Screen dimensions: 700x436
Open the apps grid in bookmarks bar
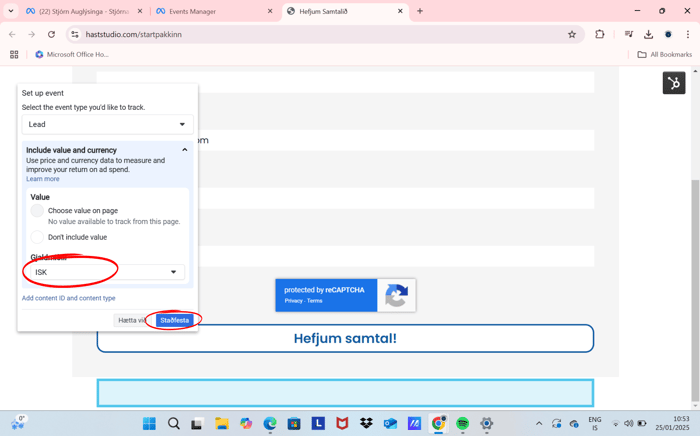14,54
